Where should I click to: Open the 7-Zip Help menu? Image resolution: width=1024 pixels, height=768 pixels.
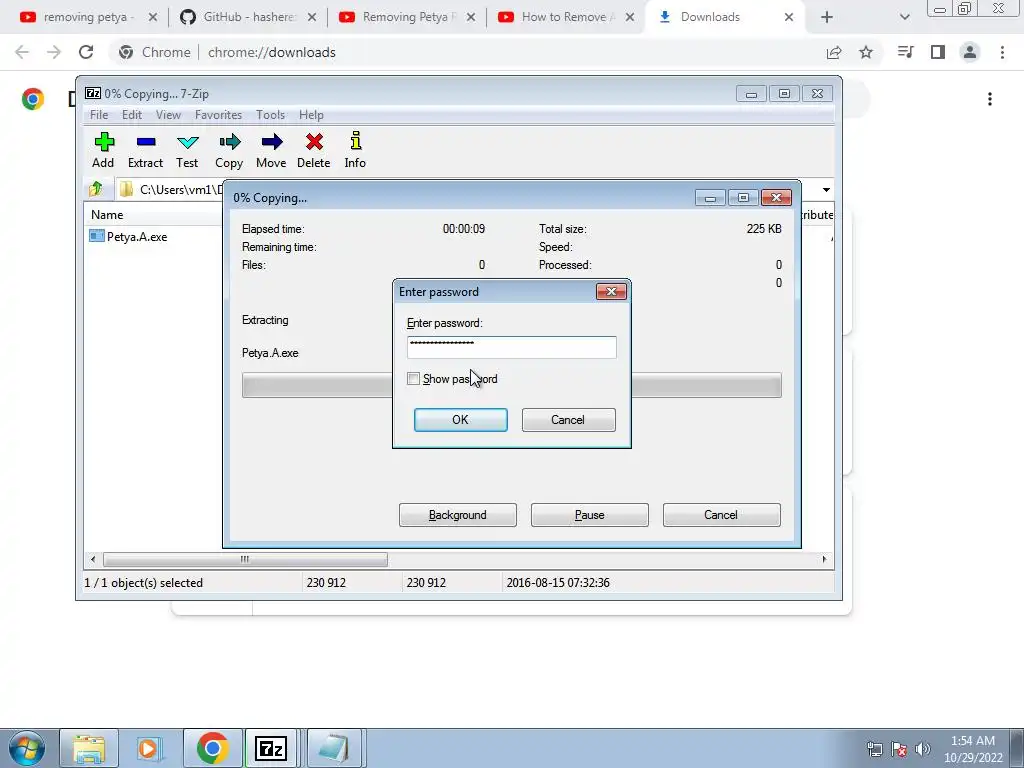pyautogui.click(x=311, y=115)
